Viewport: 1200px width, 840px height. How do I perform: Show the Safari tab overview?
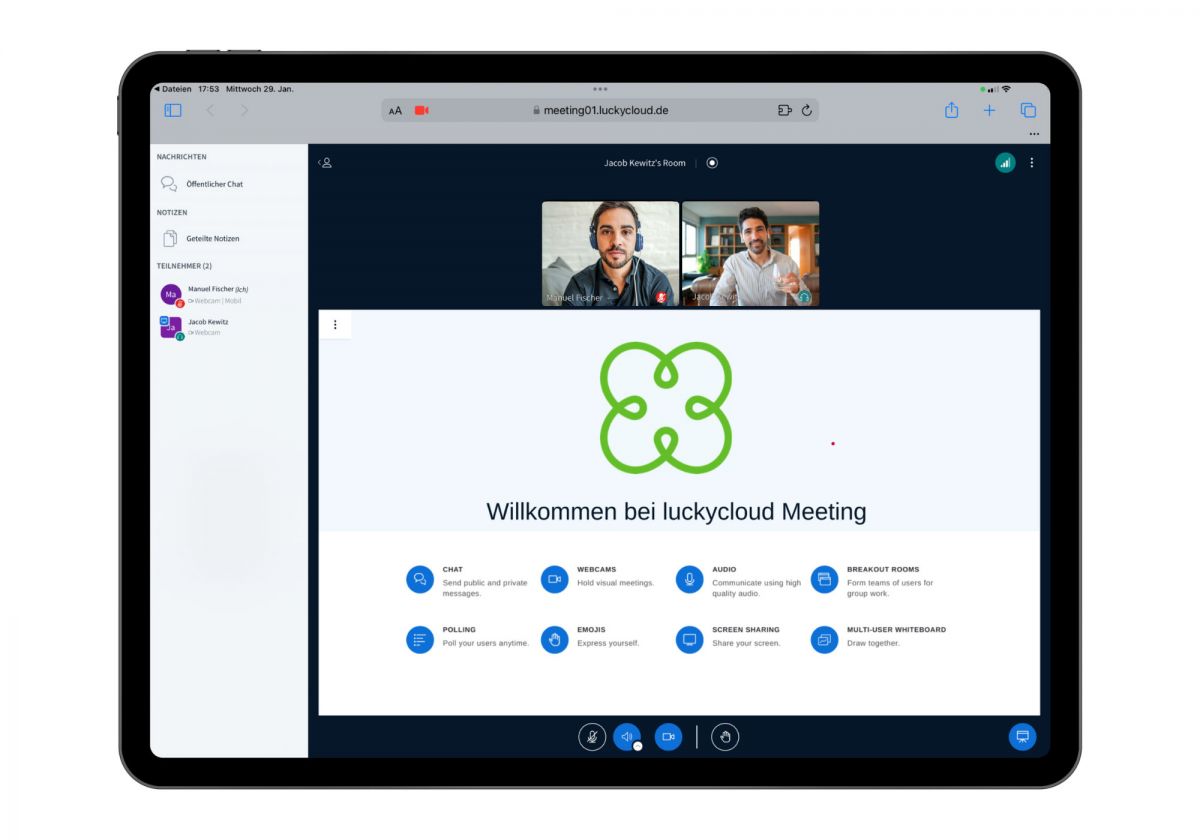click(1028, 110)
